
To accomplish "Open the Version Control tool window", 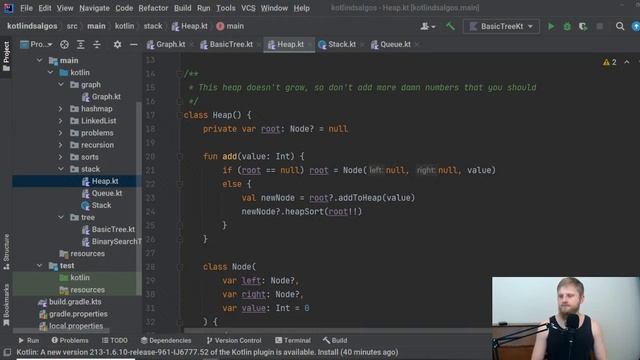I will (x=234, y=340).
